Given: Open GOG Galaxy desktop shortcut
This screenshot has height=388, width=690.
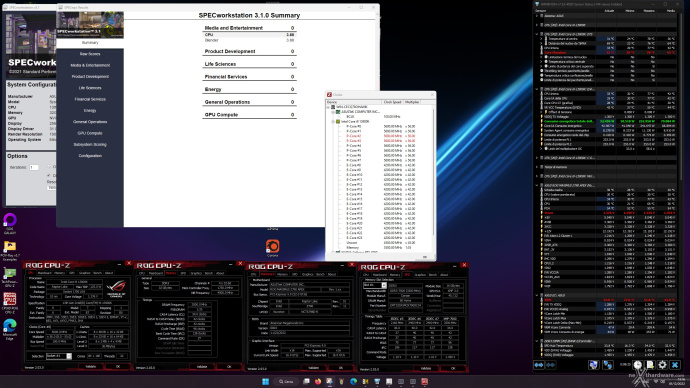Looking at the screenshot, I should click(x=10, y=223).
